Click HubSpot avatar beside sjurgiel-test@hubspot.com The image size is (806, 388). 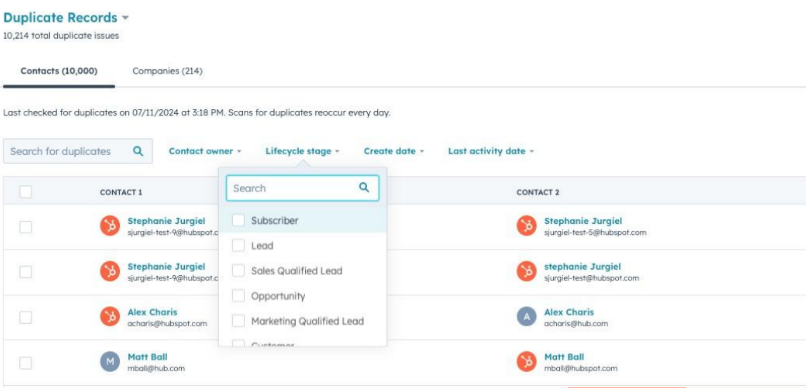(526, 271)
